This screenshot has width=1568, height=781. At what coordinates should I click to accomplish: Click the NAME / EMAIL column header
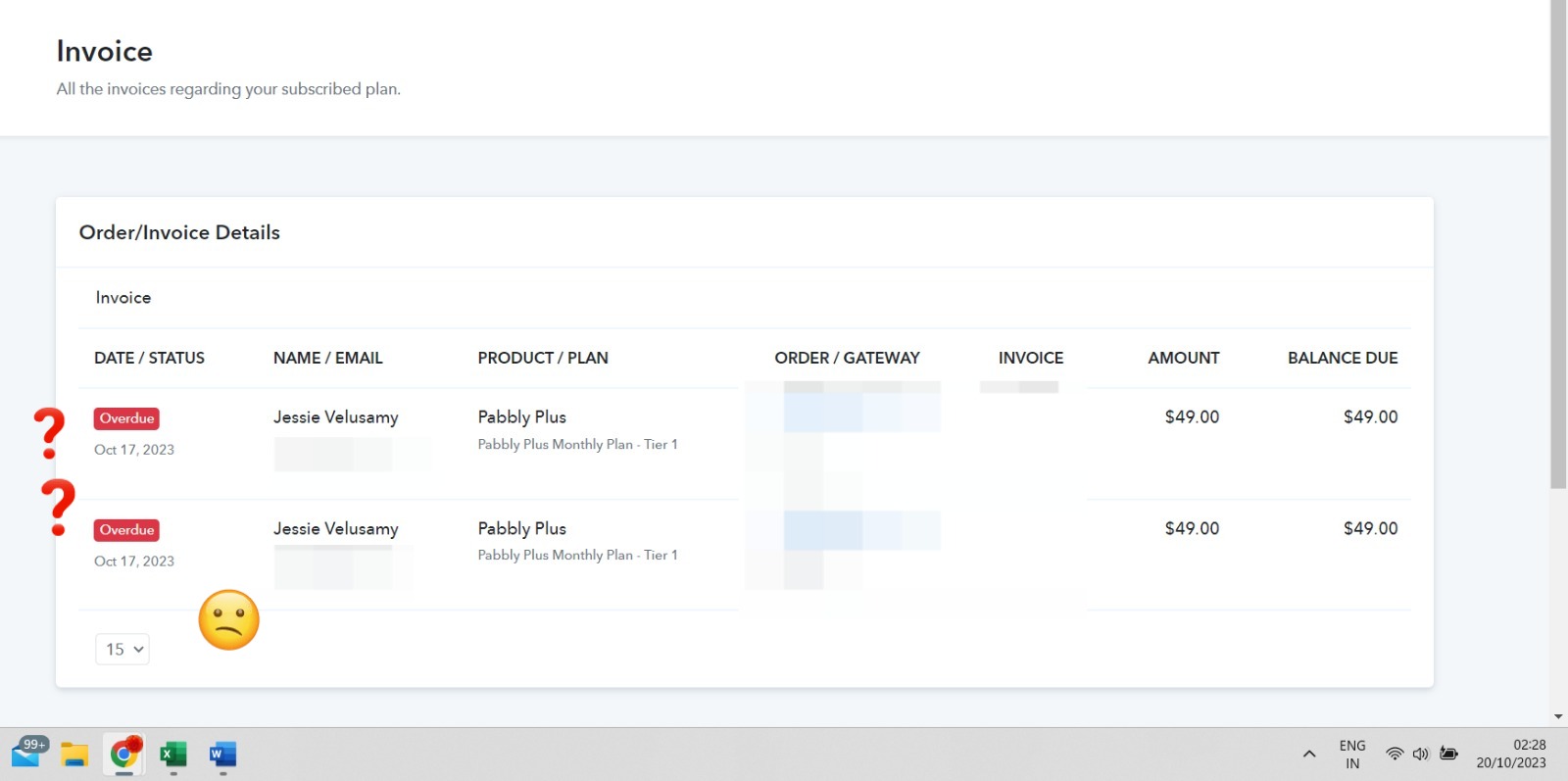click(328, 358)
